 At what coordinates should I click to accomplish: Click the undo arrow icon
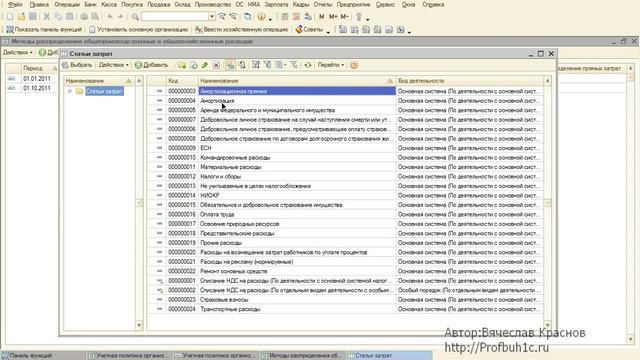click(x=109, y=17)
